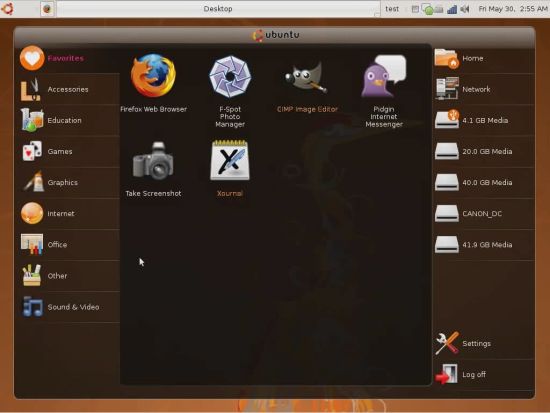
Task: Click 'CANON_DC' label text
Action: [x=482, y=214]
